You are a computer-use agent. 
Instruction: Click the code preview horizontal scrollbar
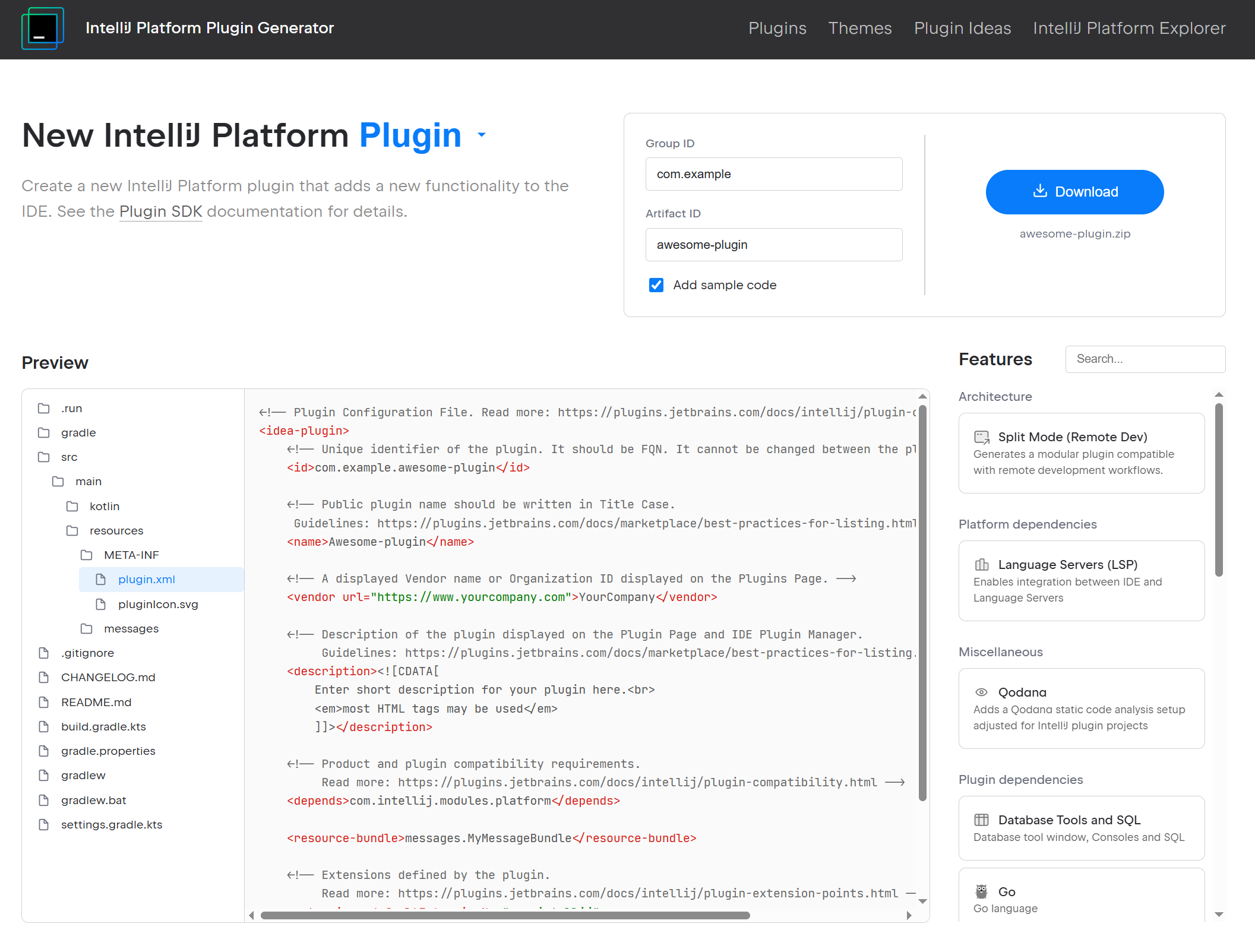pos(505,916)
